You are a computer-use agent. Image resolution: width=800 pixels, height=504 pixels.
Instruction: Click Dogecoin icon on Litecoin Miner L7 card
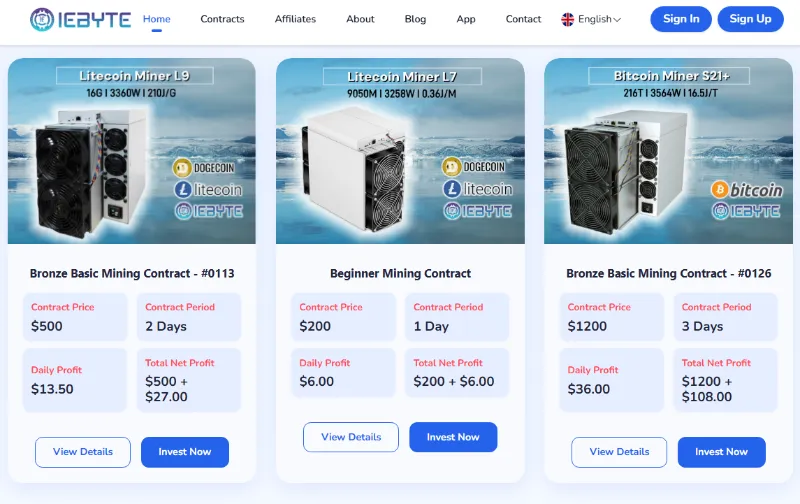point(451,167)
